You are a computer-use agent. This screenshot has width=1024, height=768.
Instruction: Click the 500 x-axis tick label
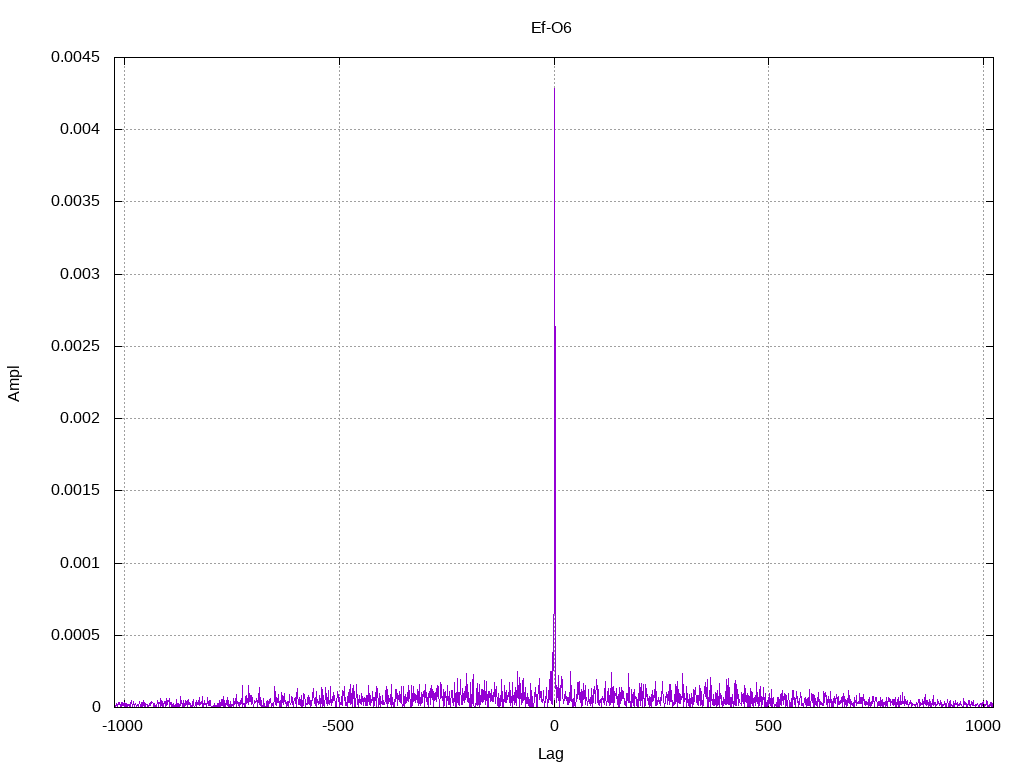coord(768,726)
